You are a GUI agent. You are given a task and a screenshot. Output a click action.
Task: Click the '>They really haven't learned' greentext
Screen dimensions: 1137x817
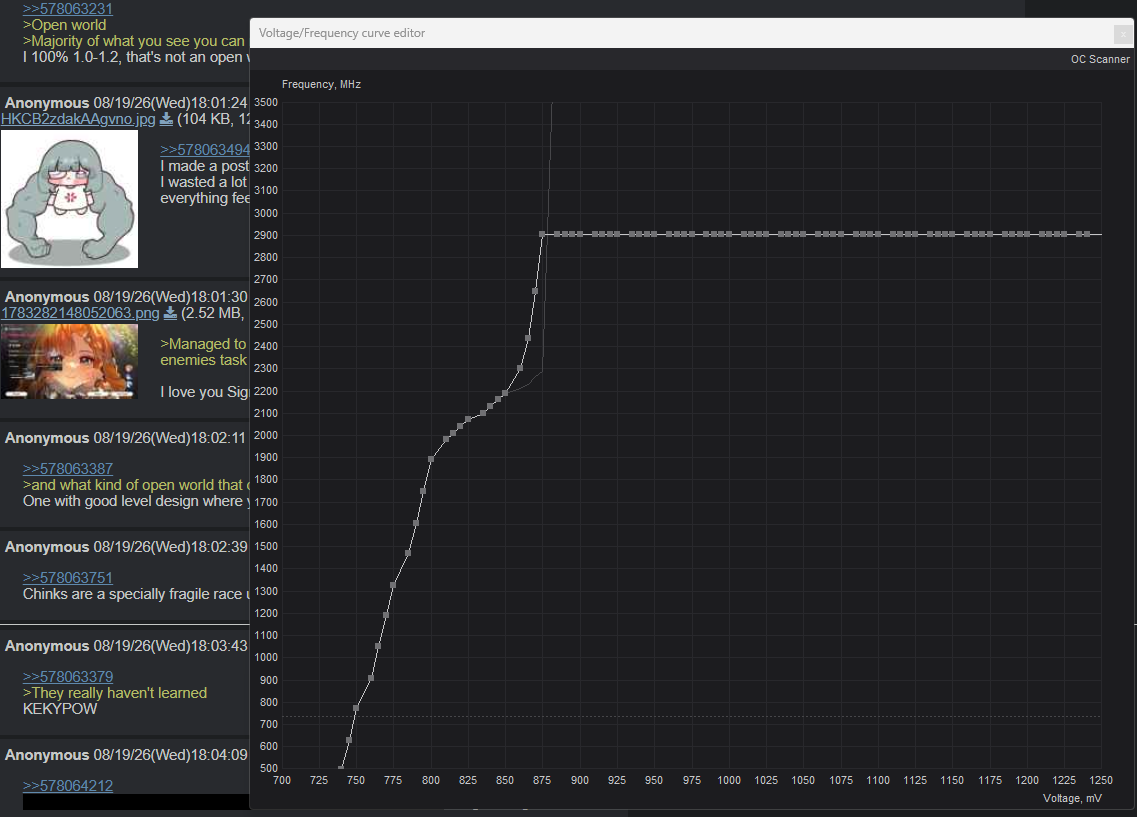115,693
